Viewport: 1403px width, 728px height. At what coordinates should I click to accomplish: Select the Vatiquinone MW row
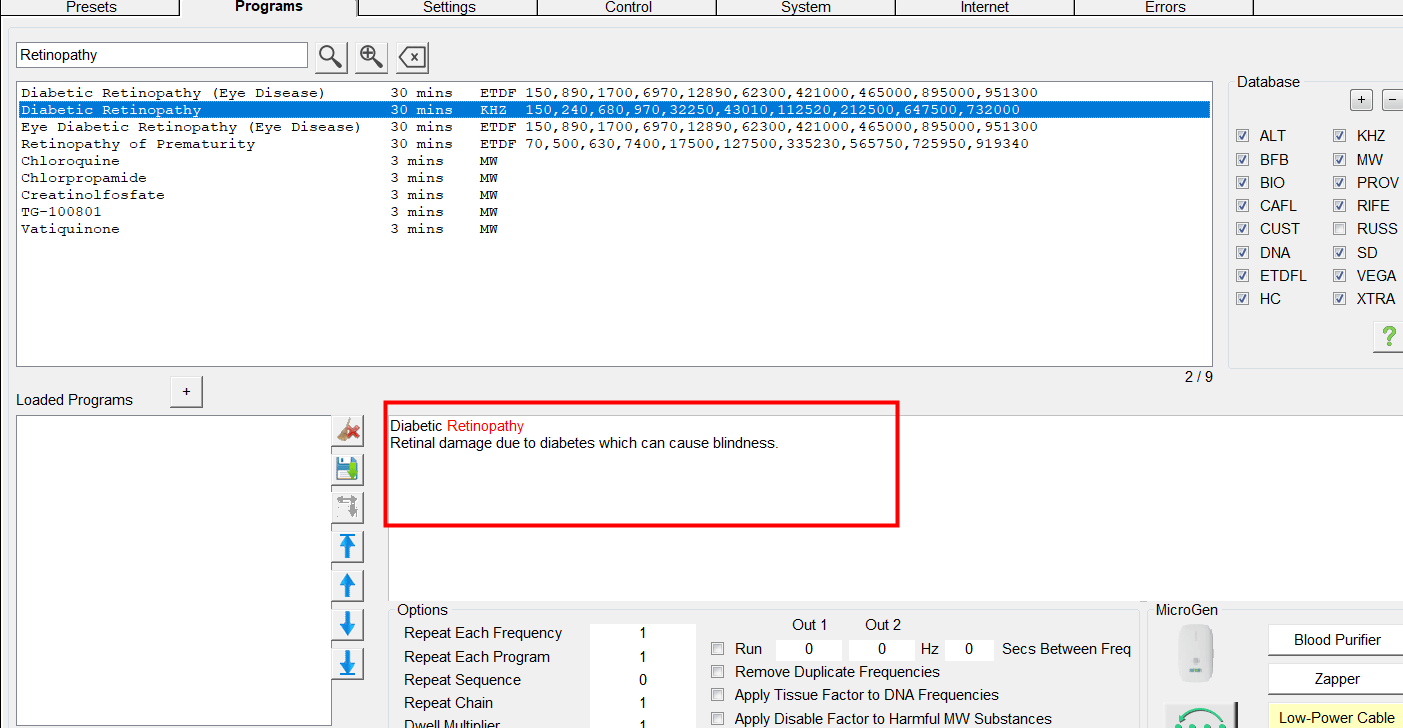click(x=614, y=229)
